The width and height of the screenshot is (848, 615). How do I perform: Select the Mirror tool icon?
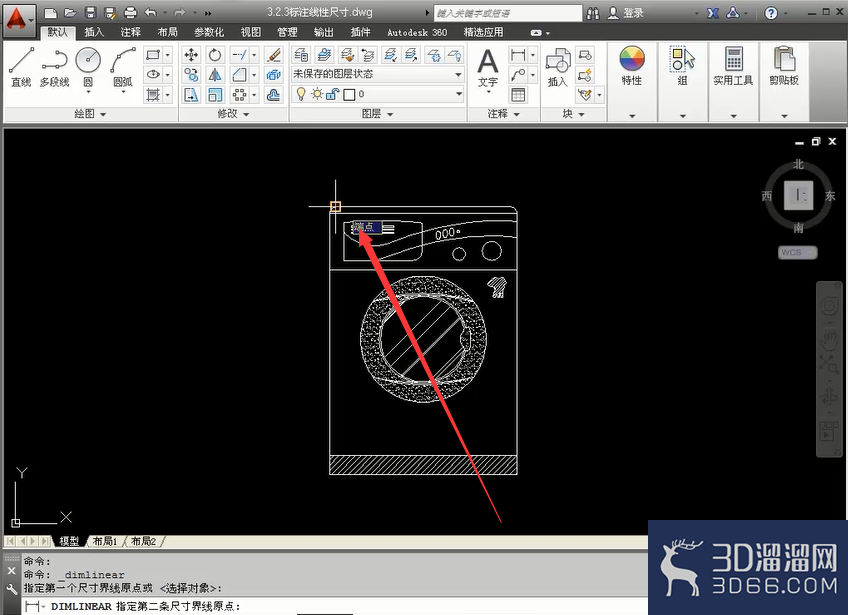(215, 75)
